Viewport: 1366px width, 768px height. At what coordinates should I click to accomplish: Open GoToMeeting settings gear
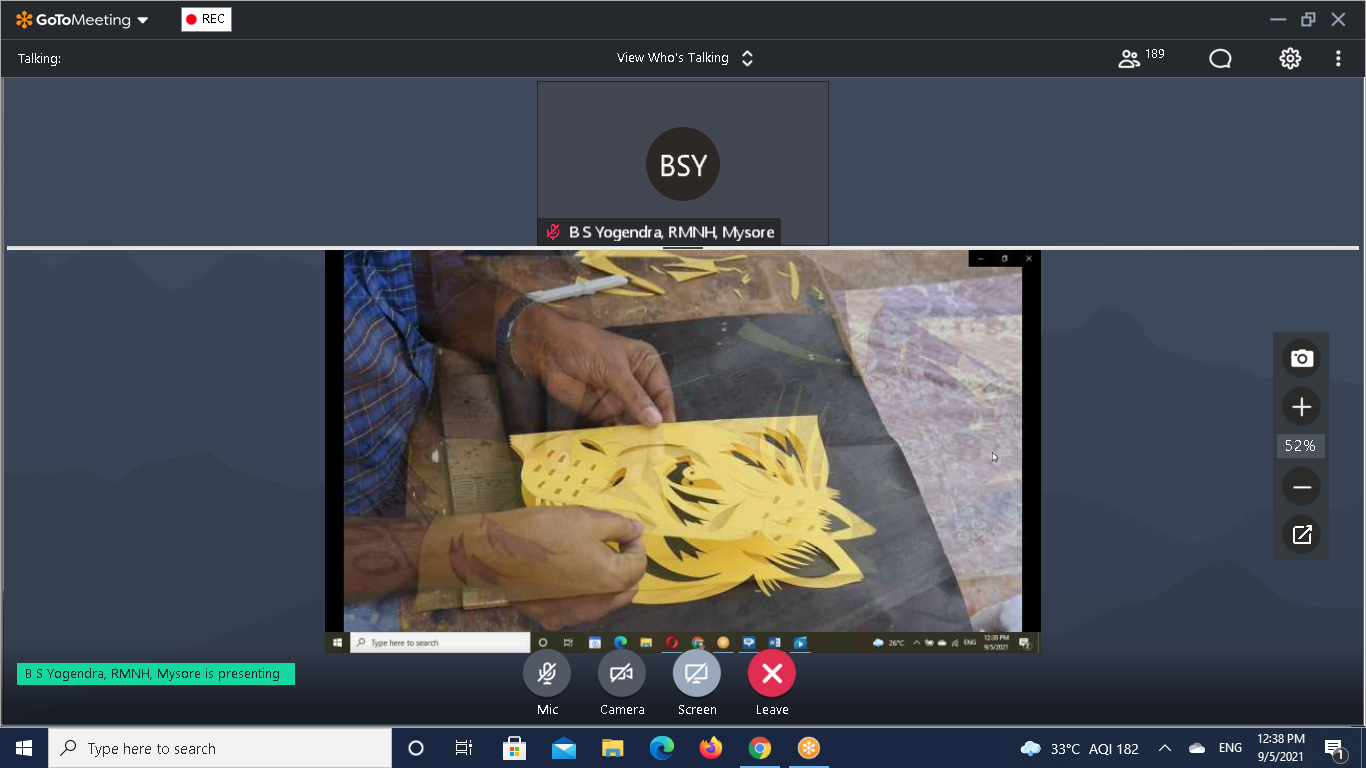[1290, 59]
